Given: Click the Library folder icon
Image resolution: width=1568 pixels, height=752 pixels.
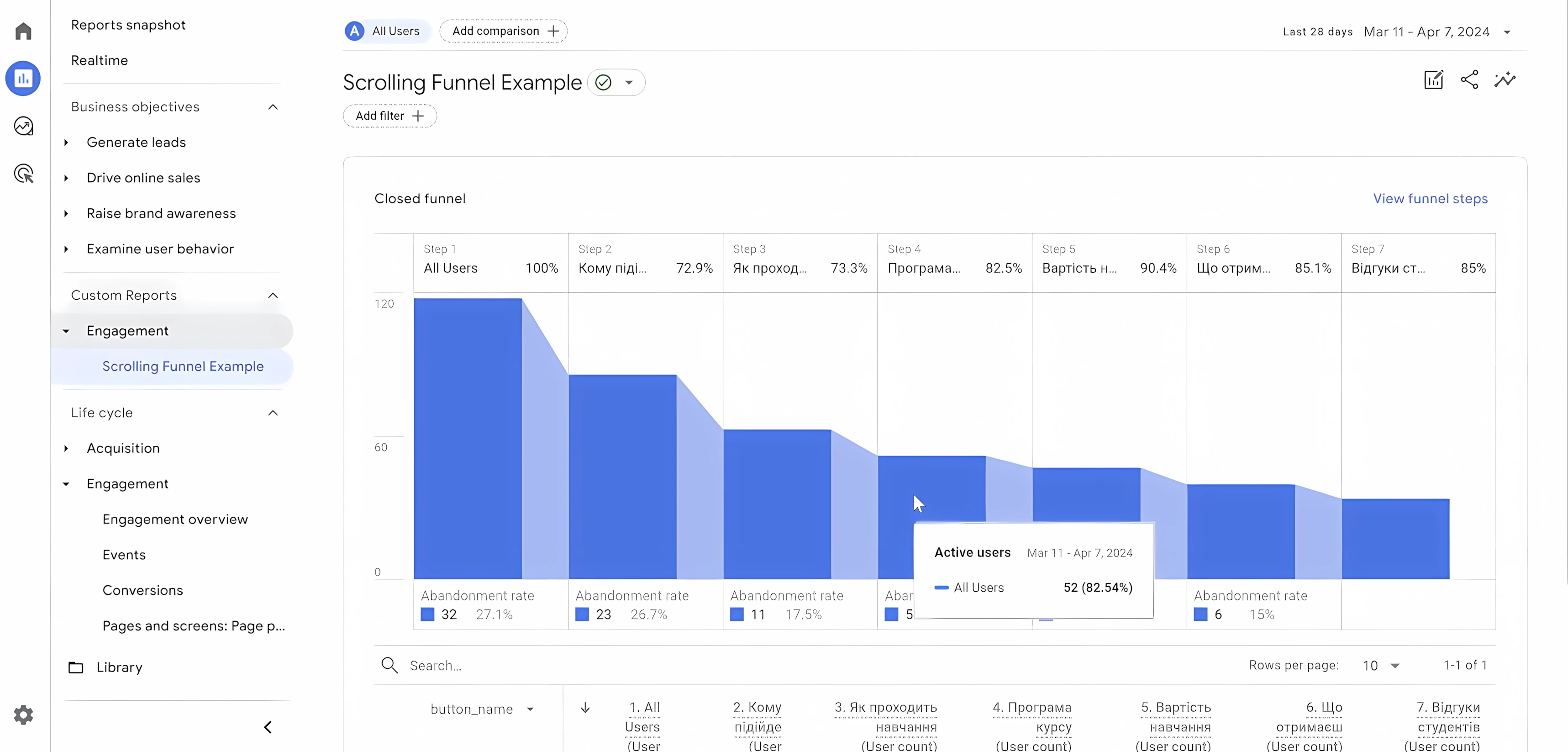Looking at the screenshot, I should [75, 667].
